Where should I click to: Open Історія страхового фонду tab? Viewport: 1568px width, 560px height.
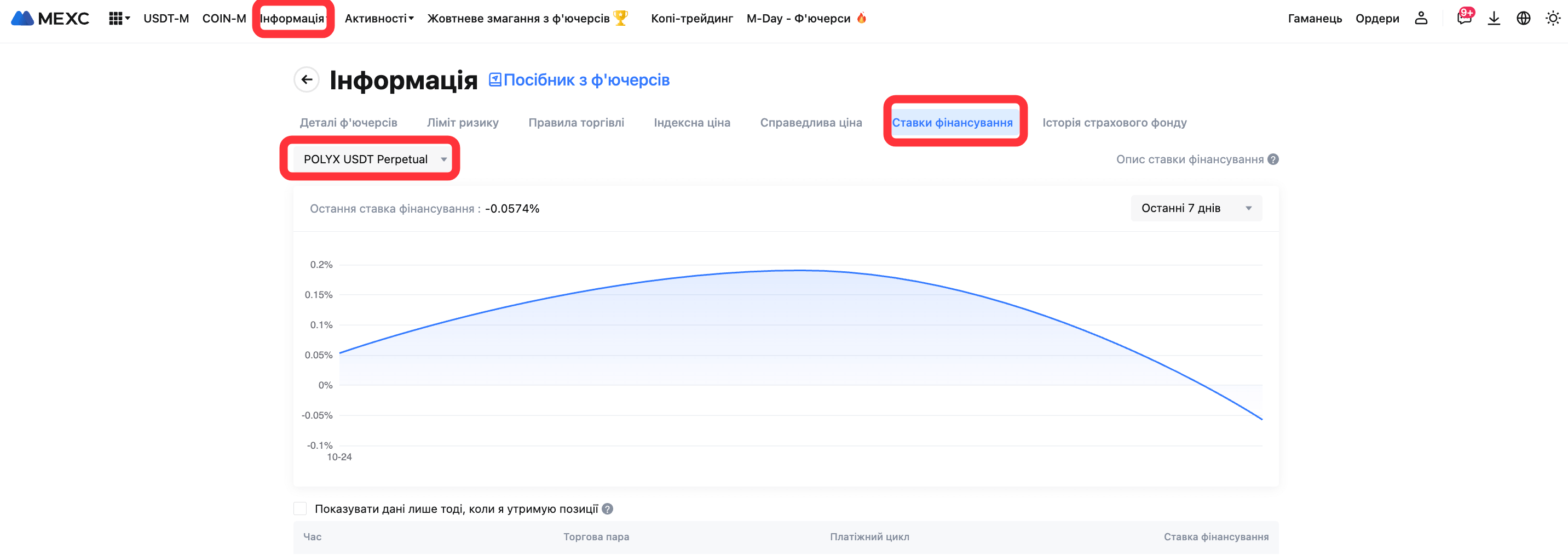[x=1114, y=123]
